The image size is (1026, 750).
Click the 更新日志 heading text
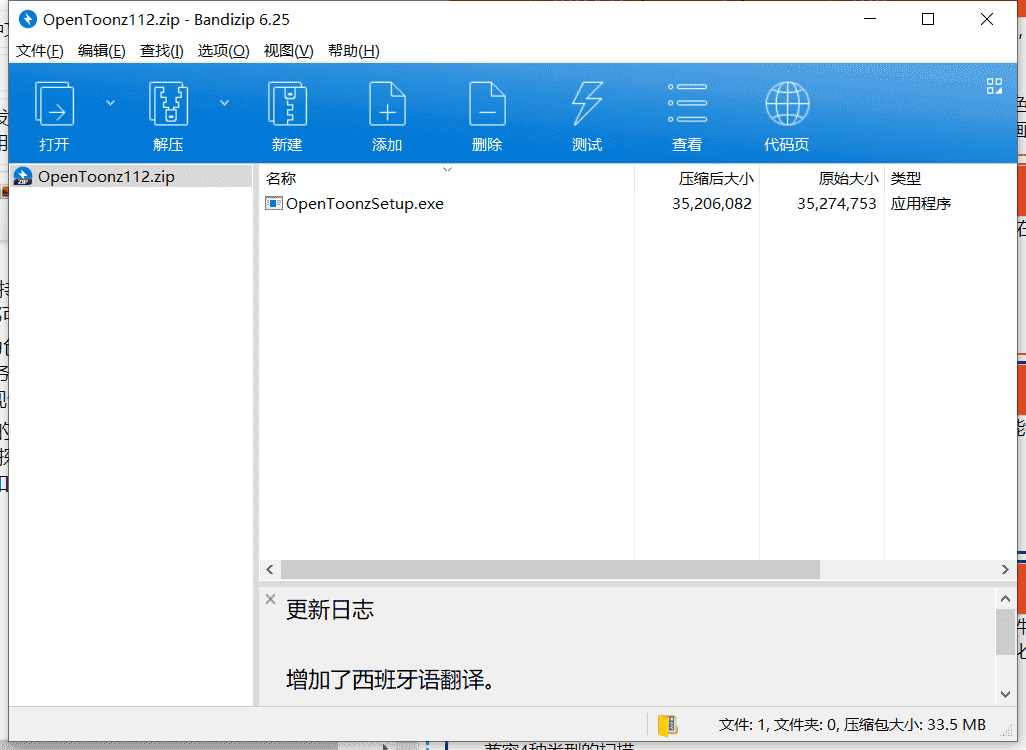point(330,610)
